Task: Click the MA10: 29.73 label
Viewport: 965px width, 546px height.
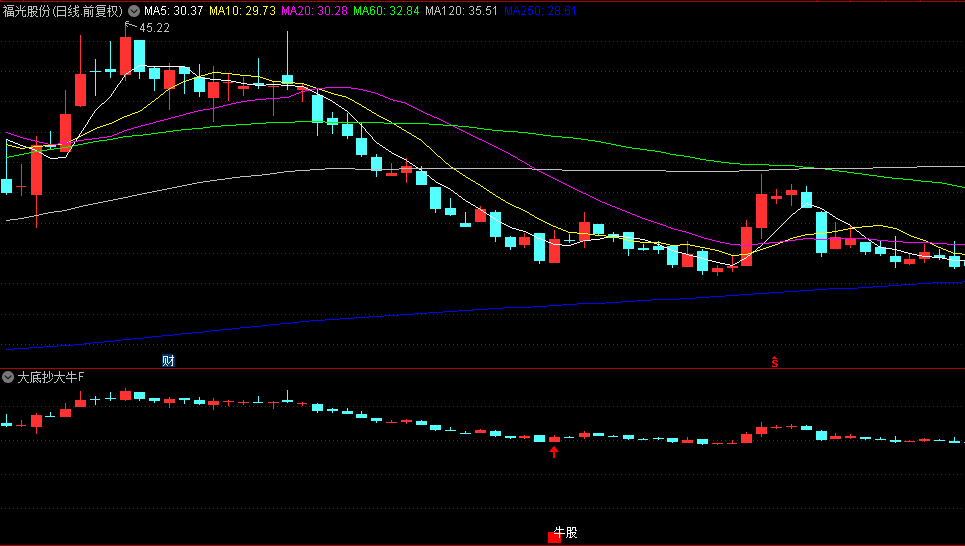Action: coord(242,10)
